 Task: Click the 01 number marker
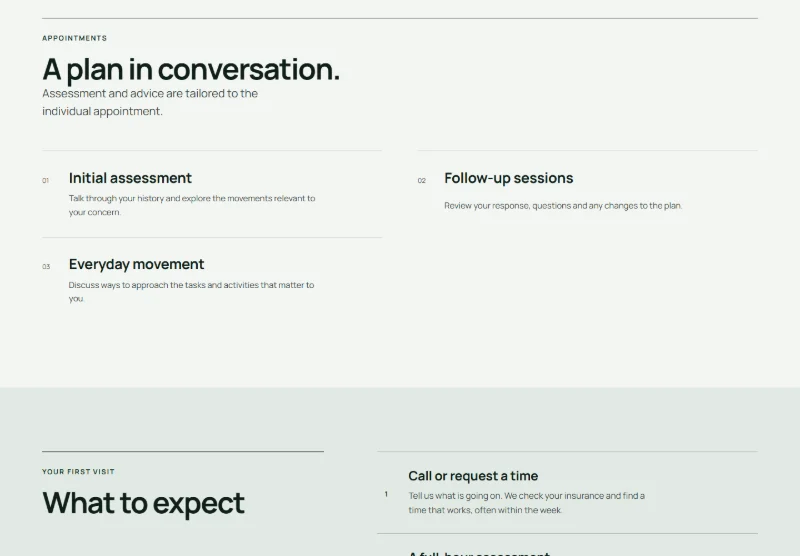click(45, 181)
